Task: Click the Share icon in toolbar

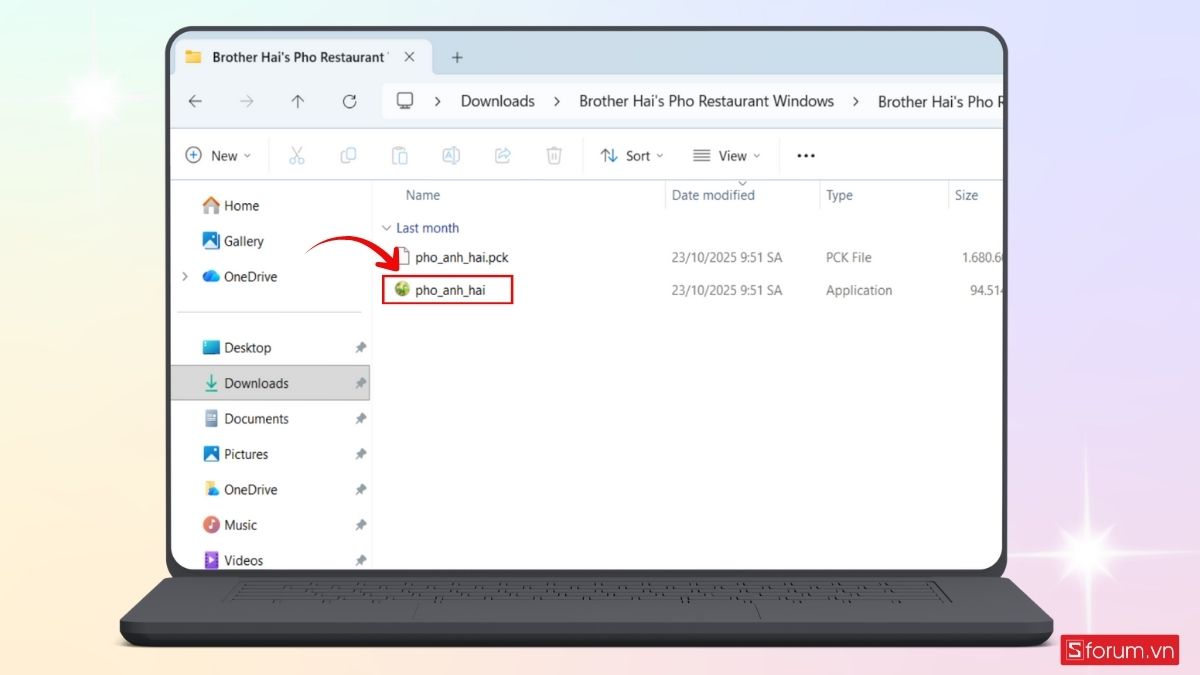Action: [503, 156]
